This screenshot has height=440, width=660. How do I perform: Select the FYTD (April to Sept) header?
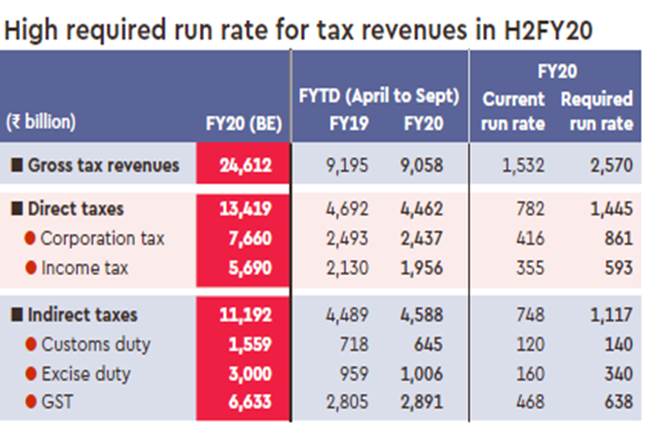pos(379,97)
